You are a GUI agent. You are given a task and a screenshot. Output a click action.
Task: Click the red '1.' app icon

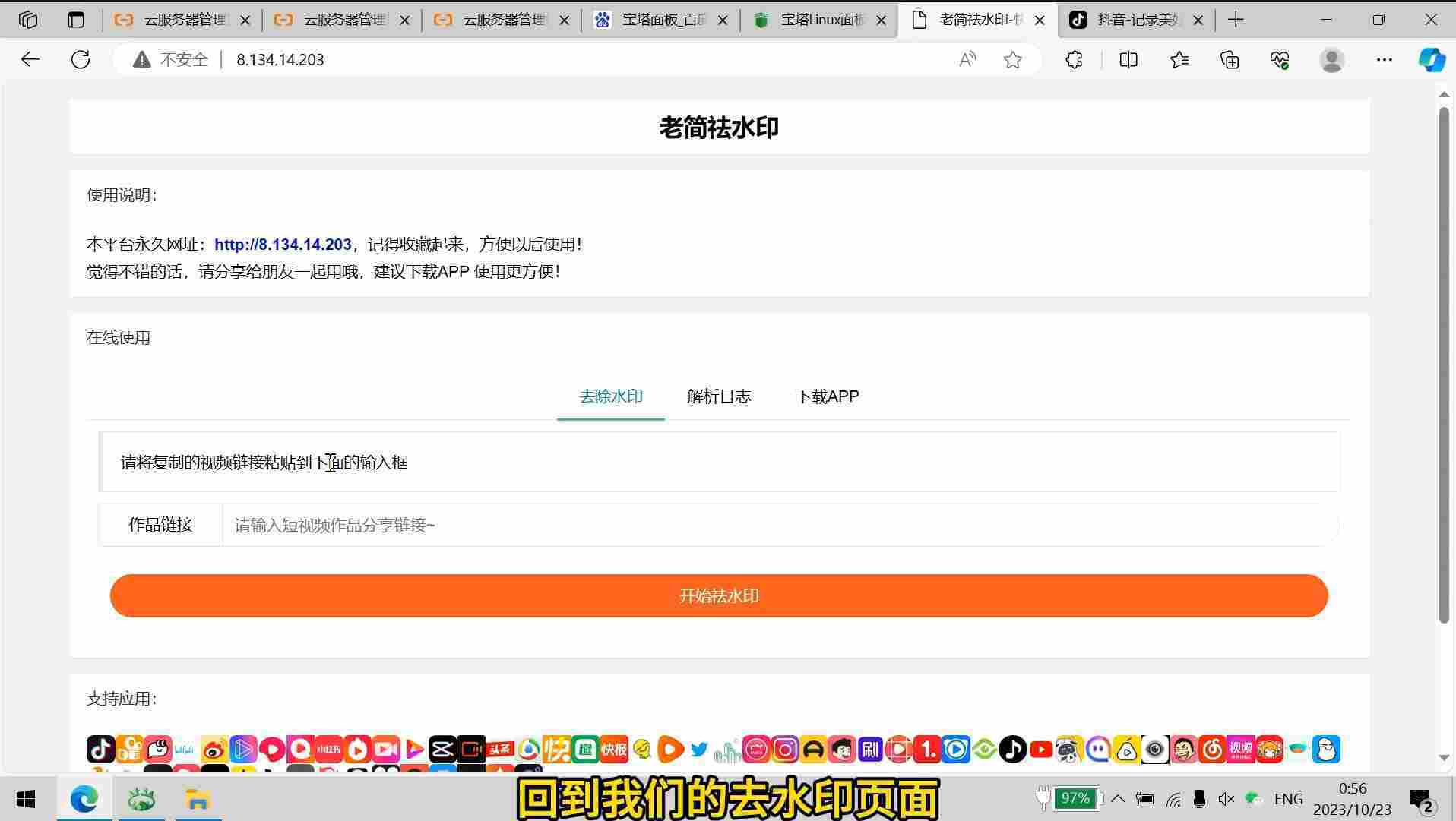[927, 750]
